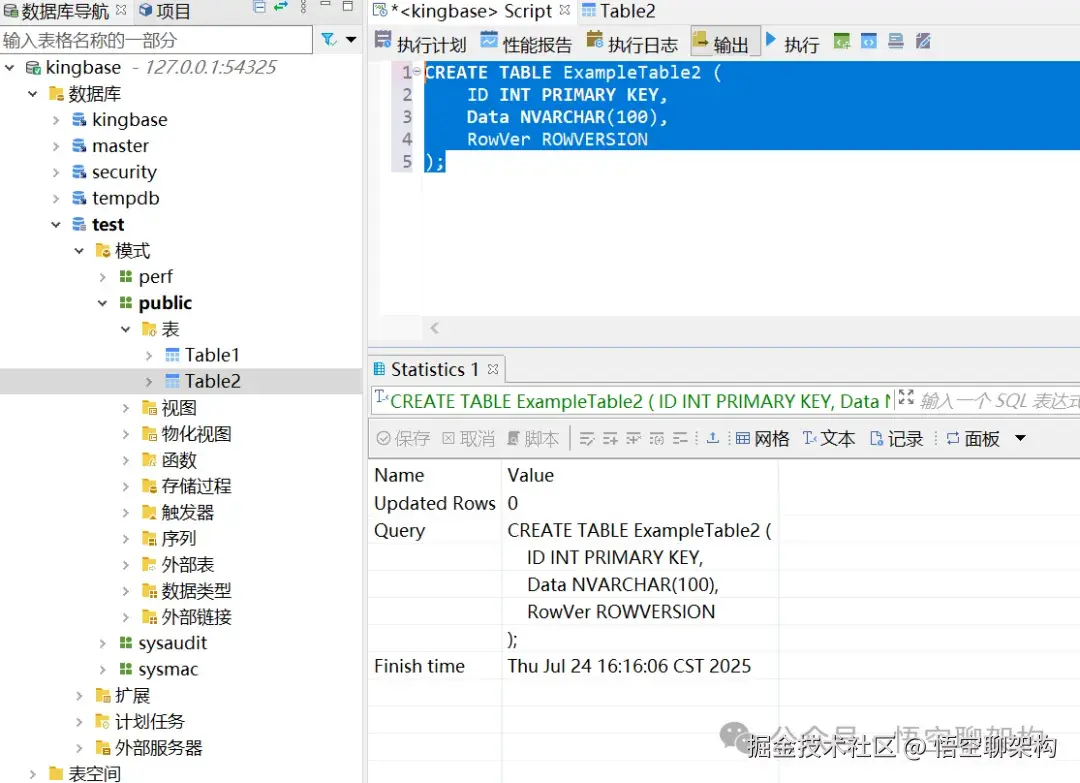Click the three-dot view menu in navigator

point(303,8)
